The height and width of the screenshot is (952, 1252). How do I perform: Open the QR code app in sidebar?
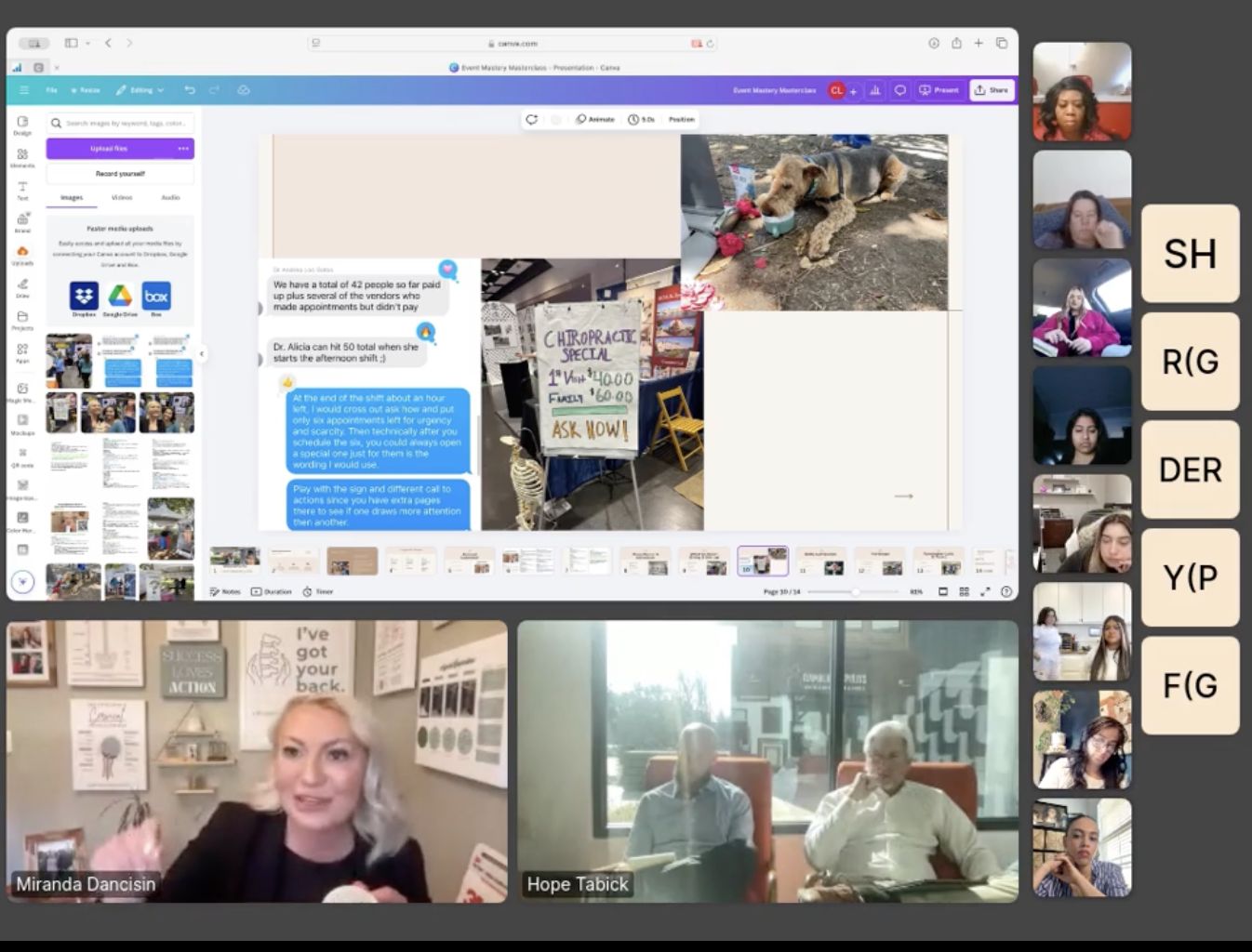pyautogui.click(x=22, y=457)
